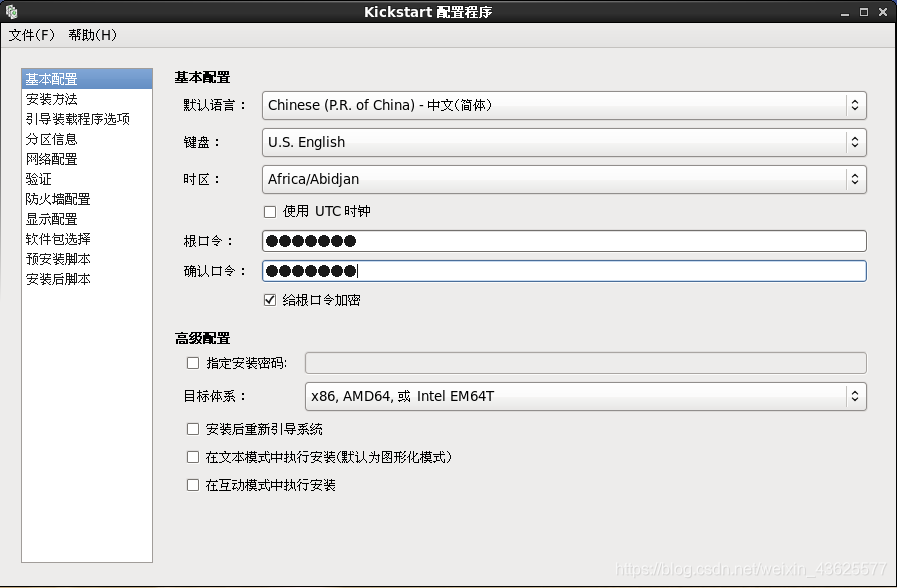Select 基本配置 in the sidebar
897x588 pixels.
coord(87,79)
